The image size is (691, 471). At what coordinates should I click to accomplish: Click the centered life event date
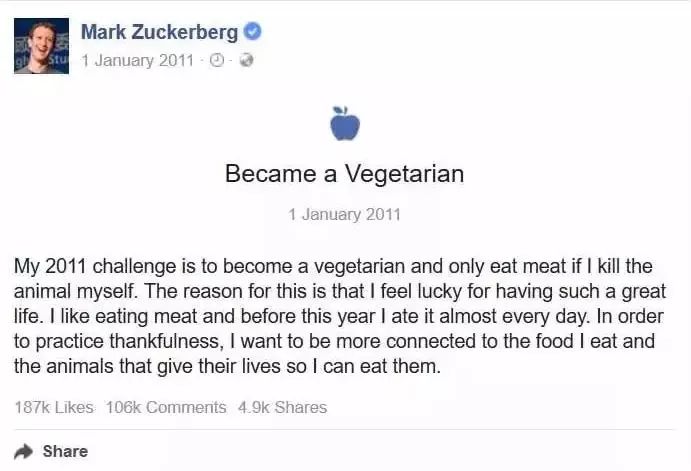[345, 215]
